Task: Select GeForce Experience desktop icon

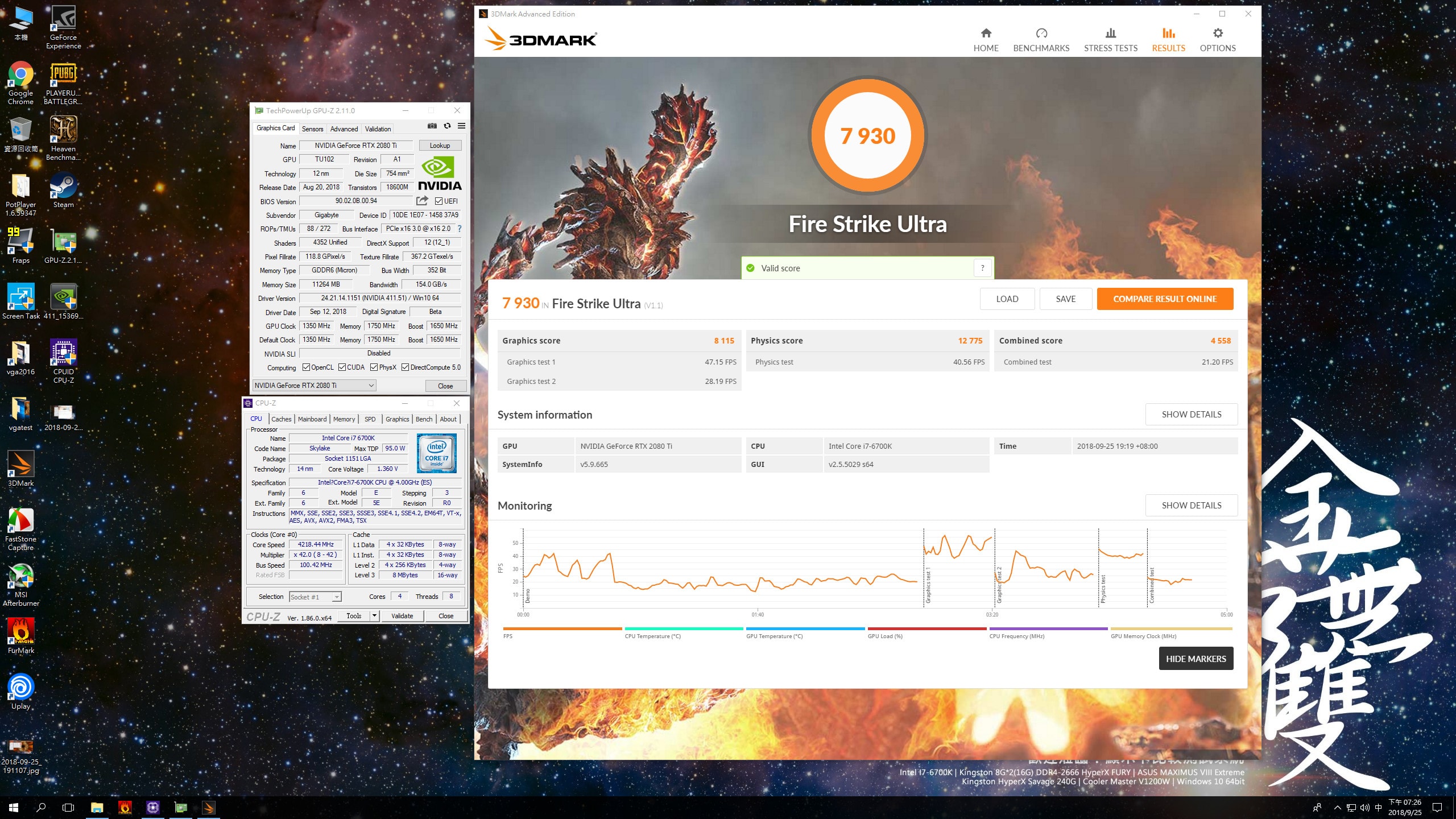Action: point(63,27)
